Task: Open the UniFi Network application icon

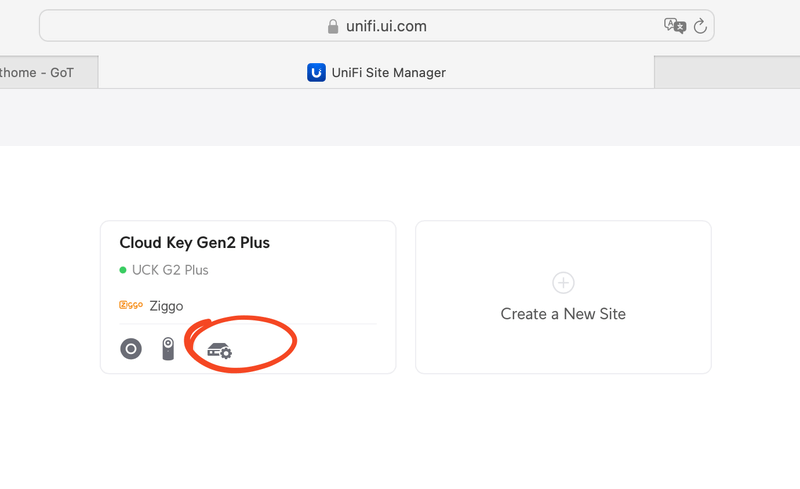Action: coord(131,349)
